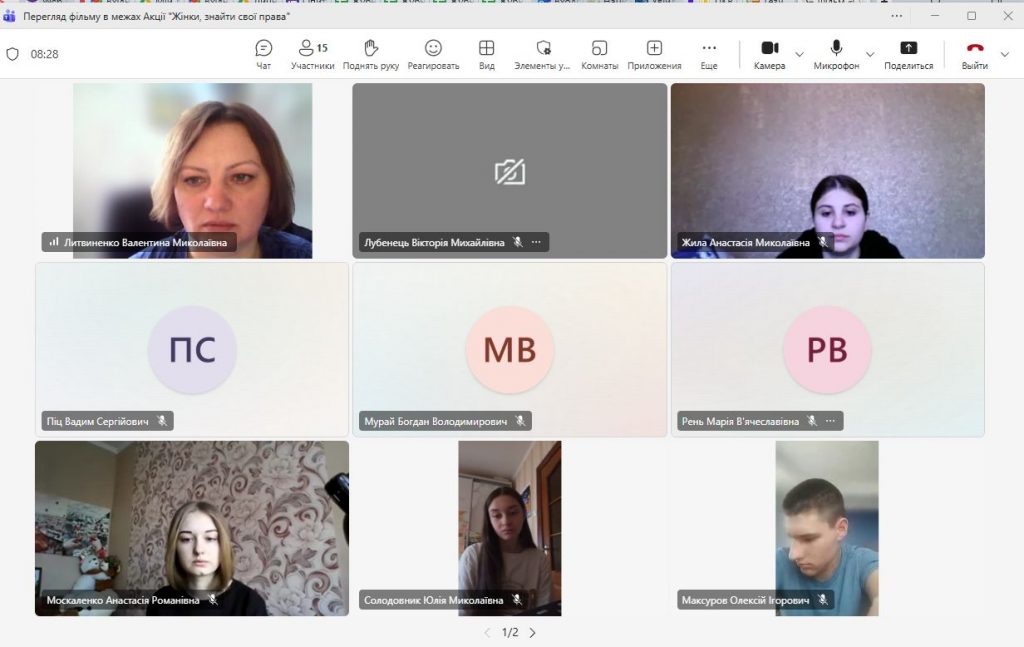1024x647 pixels.
Task: Open Элементы управления meeting controls
Action: [543, 54]
